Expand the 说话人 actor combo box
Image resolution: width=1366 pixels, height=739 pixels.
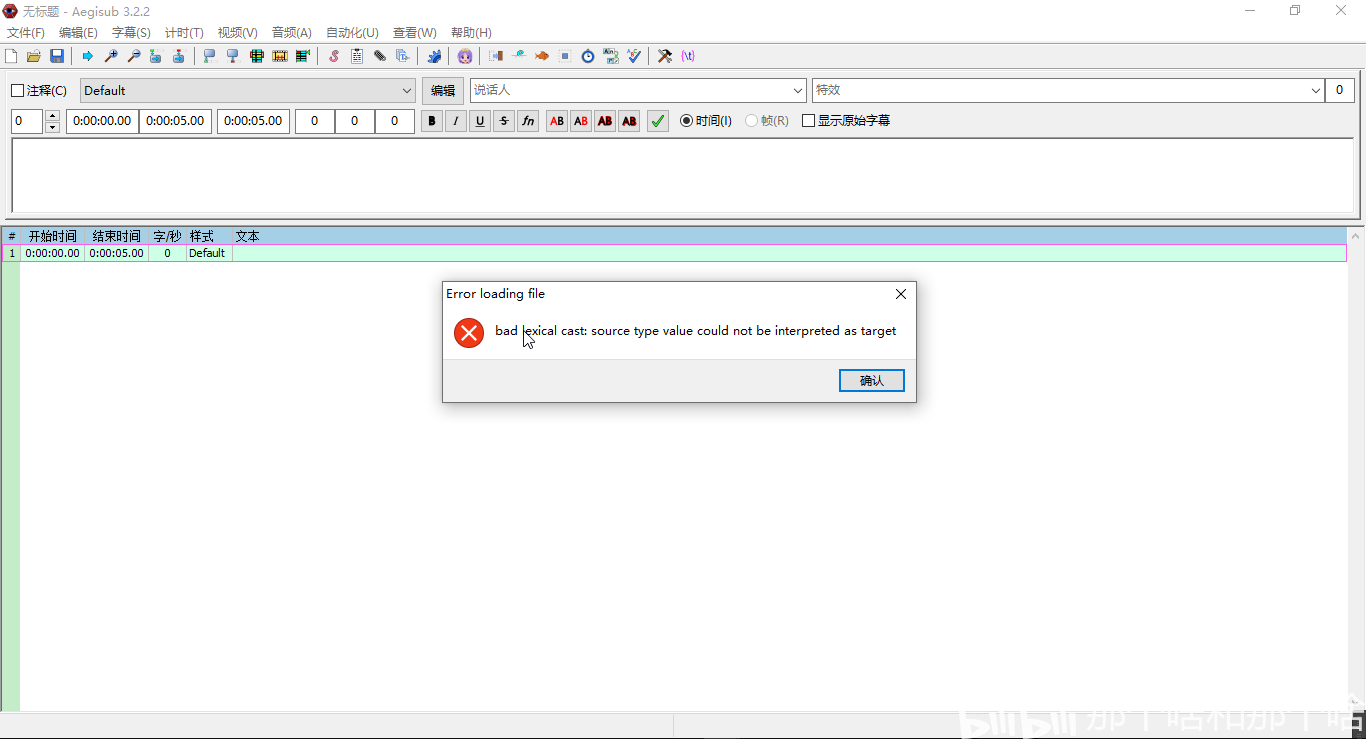tap(798, 91)
